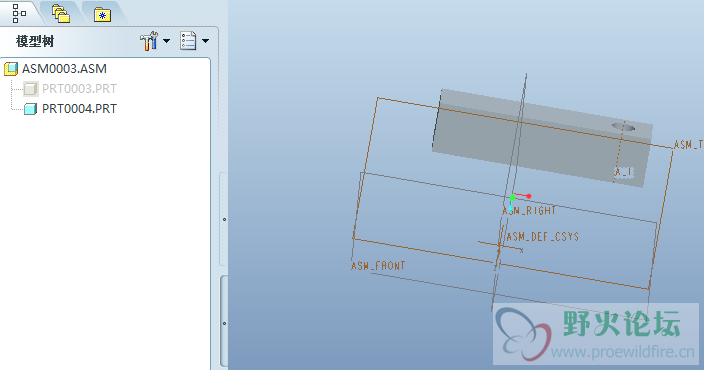Viewport: 704px width, 370px height.
Task: Open the Folder Browser navigator tab
Action: point(61,14)
